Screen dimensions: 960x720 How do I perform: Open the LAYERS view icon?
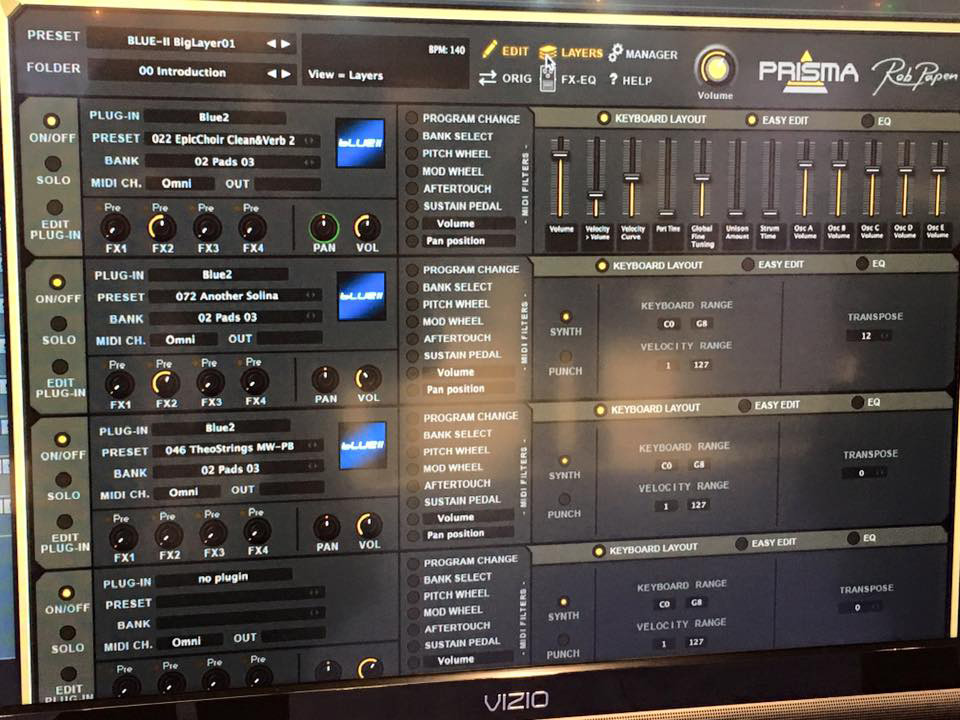point(547,53)
